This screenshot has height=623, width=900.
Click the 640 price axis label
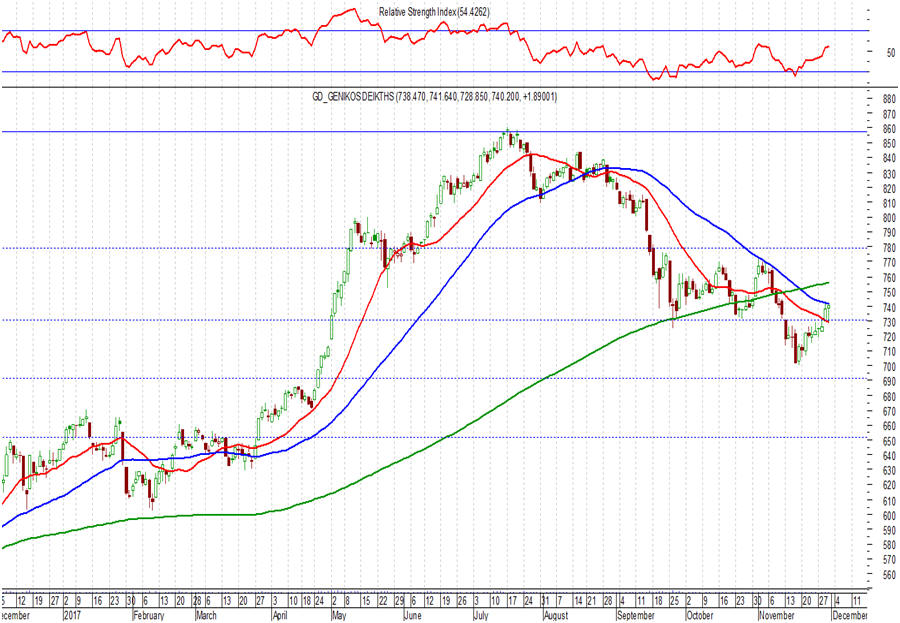click(889, 456)
